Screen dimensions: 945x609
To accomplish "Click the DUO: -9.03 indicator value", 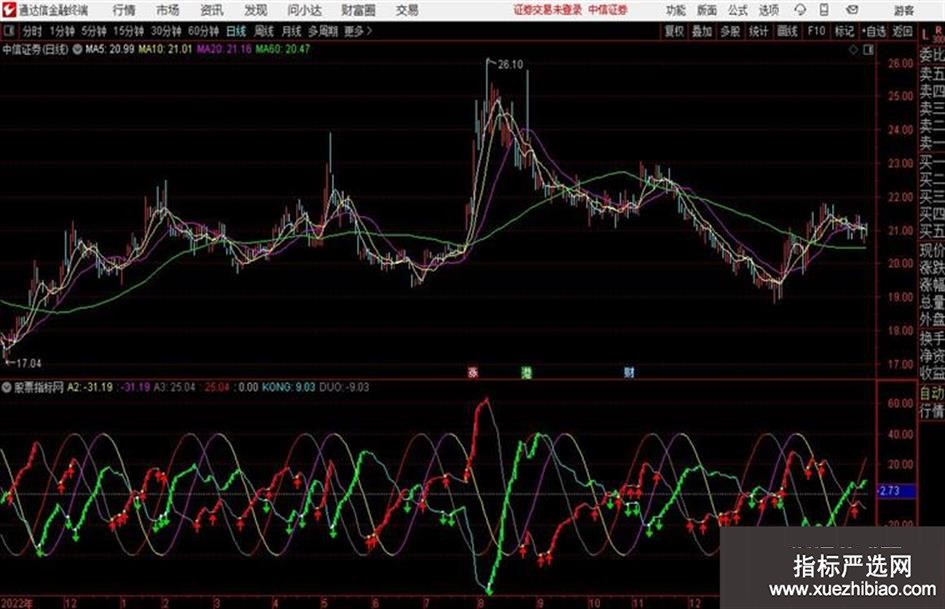I will [x=344, y=388].
